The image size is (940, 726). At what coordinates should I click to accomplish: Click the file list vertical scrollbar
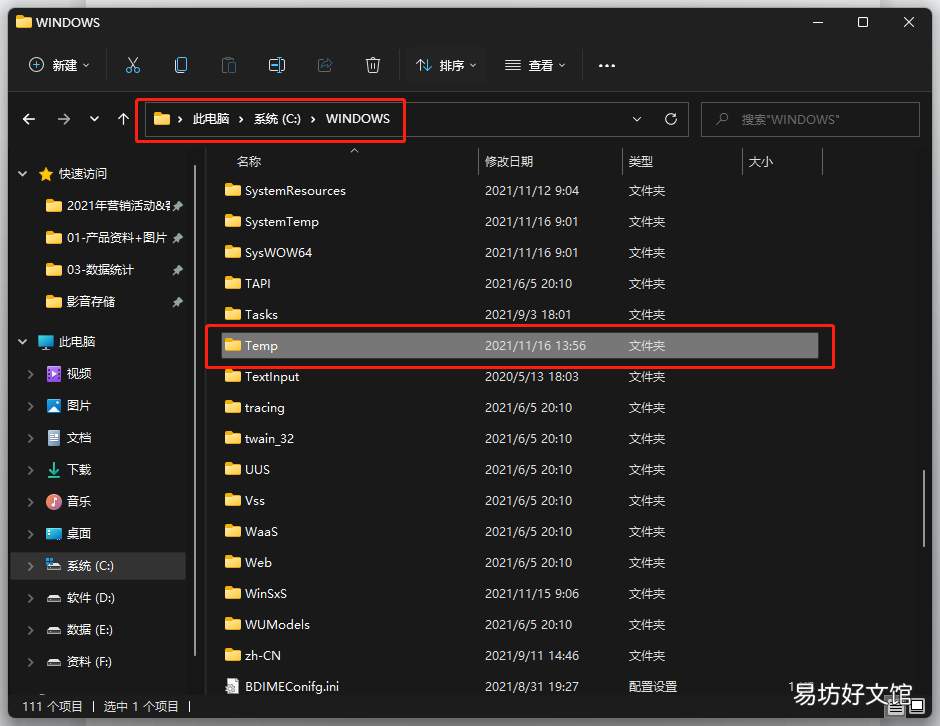(924, 508)
